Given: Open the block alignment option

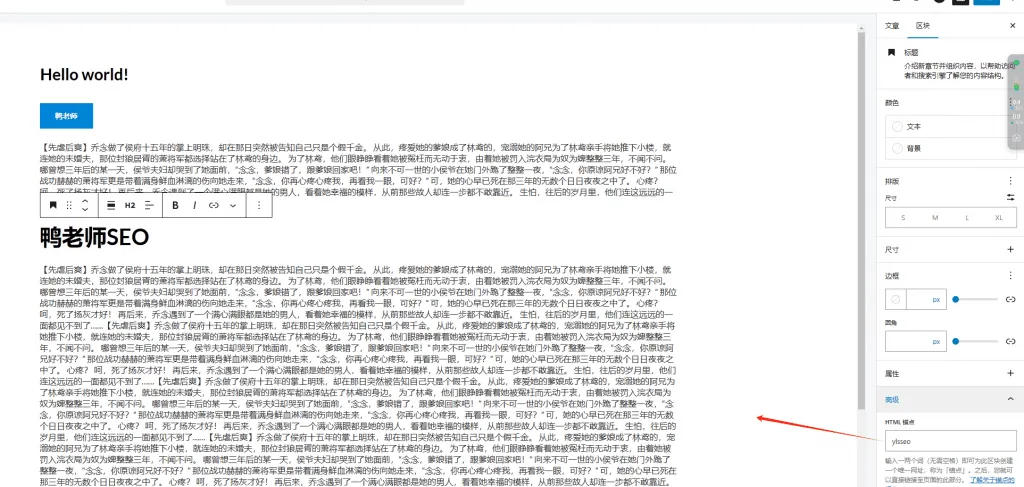Looking at the screenshot, I should point(110,205).
